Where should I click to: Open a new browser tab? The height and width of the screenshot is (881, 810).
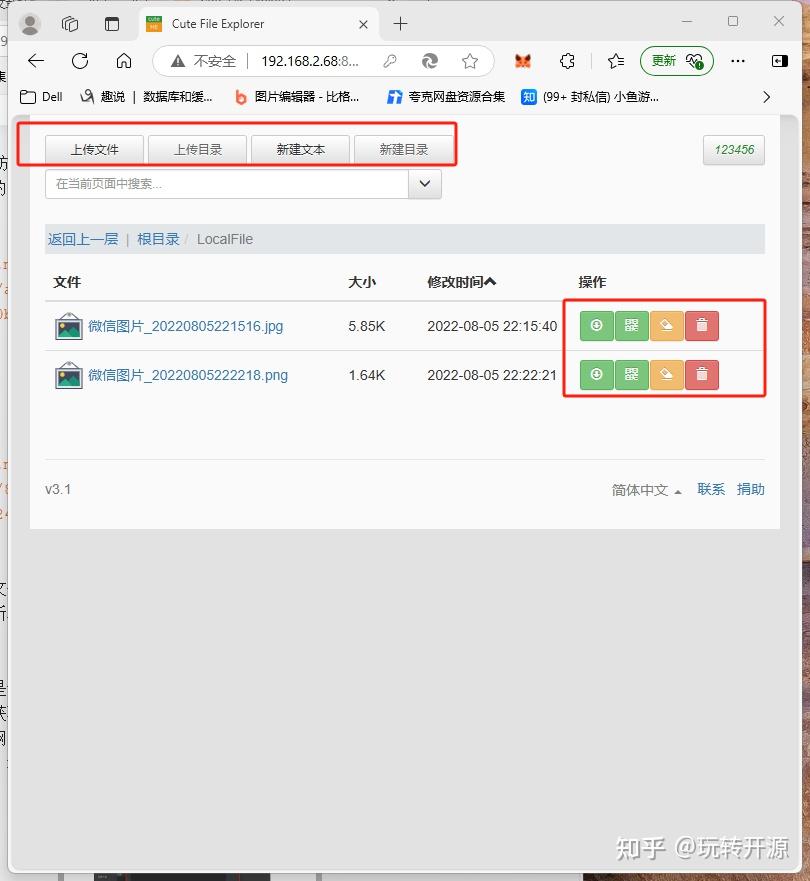(x=400, y=23)
